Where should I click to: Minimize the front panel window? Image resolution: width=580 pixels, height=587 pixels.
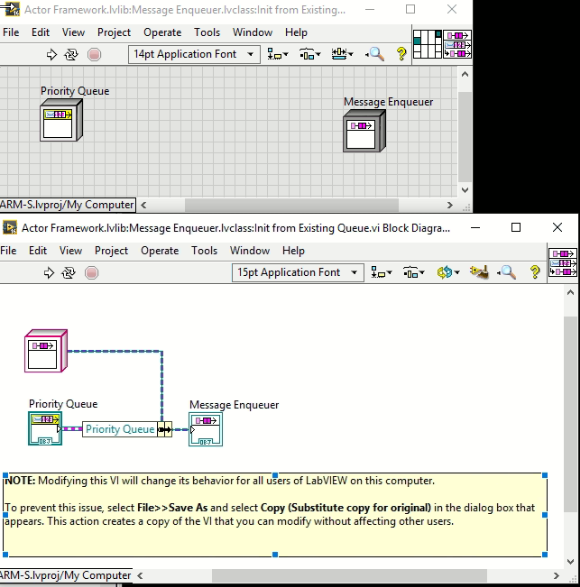click(x=370, y=9)
